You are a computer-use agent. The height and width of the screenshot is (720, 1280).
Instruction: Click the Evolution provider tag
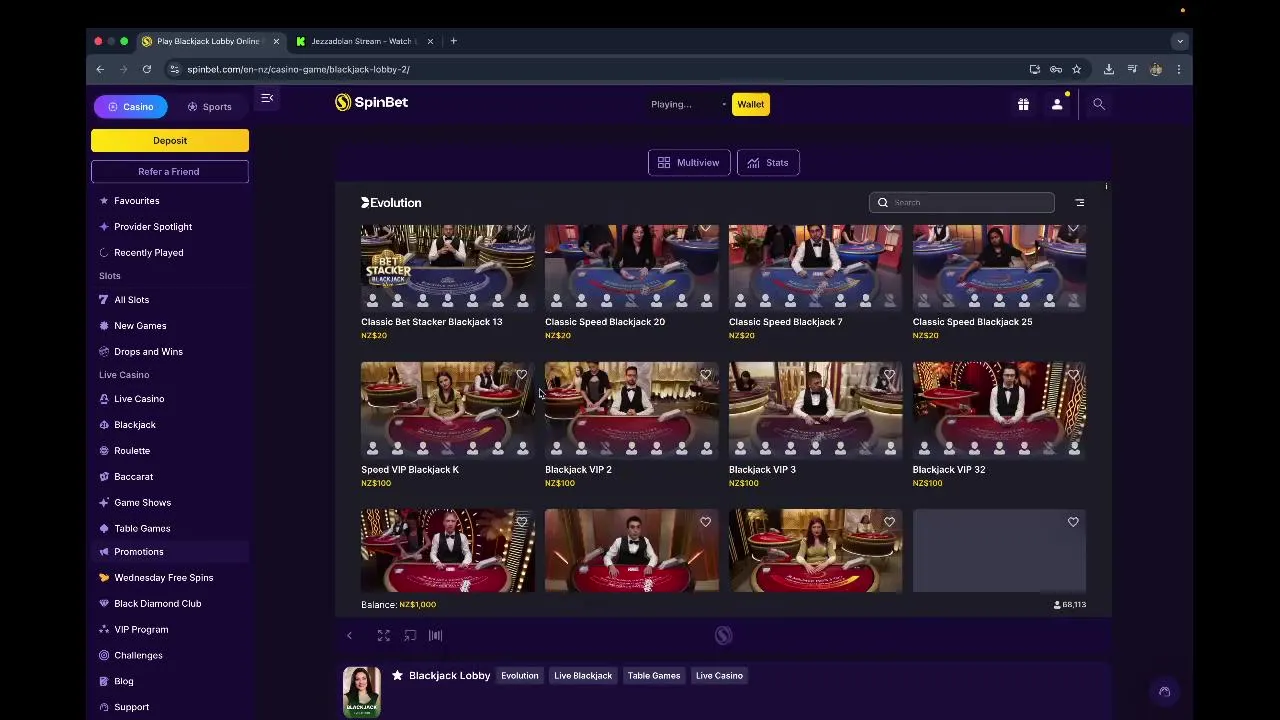coord(520,676)
